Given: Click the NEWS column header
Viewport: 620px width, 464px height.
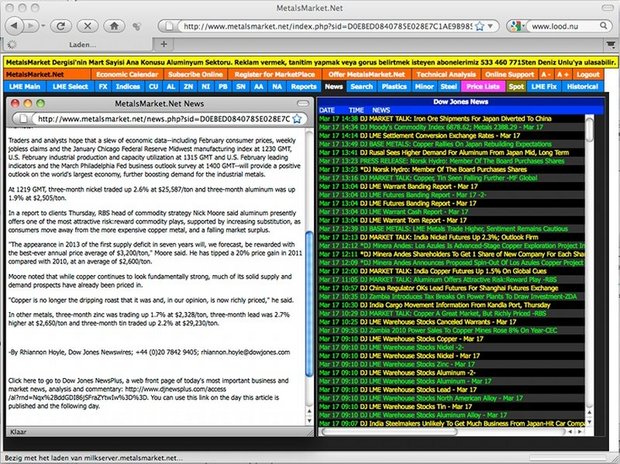Looking at the screenshot, I should [x=381, y=110].
